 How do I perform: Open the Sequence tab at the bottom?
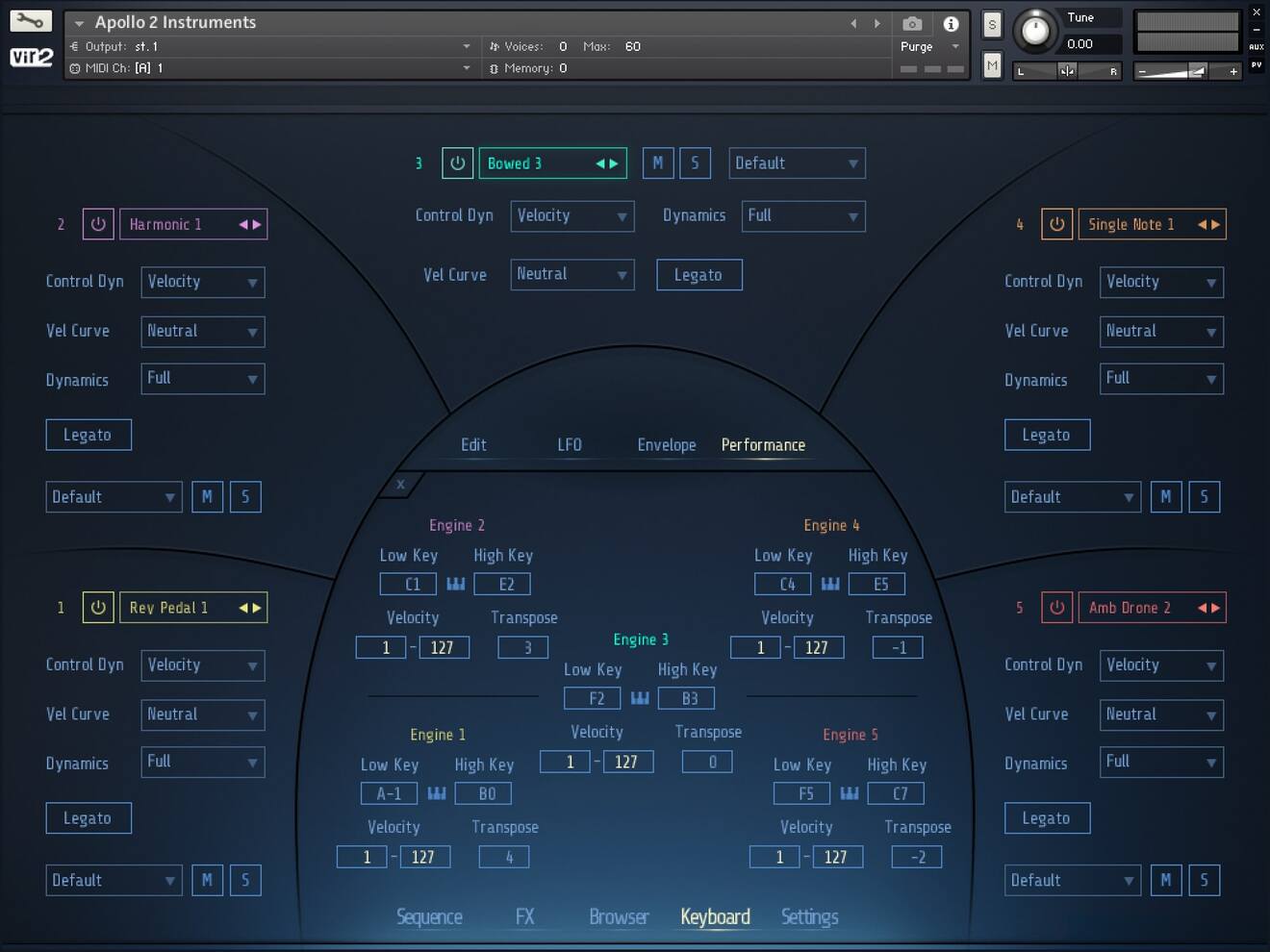click(x=430, y=916)
